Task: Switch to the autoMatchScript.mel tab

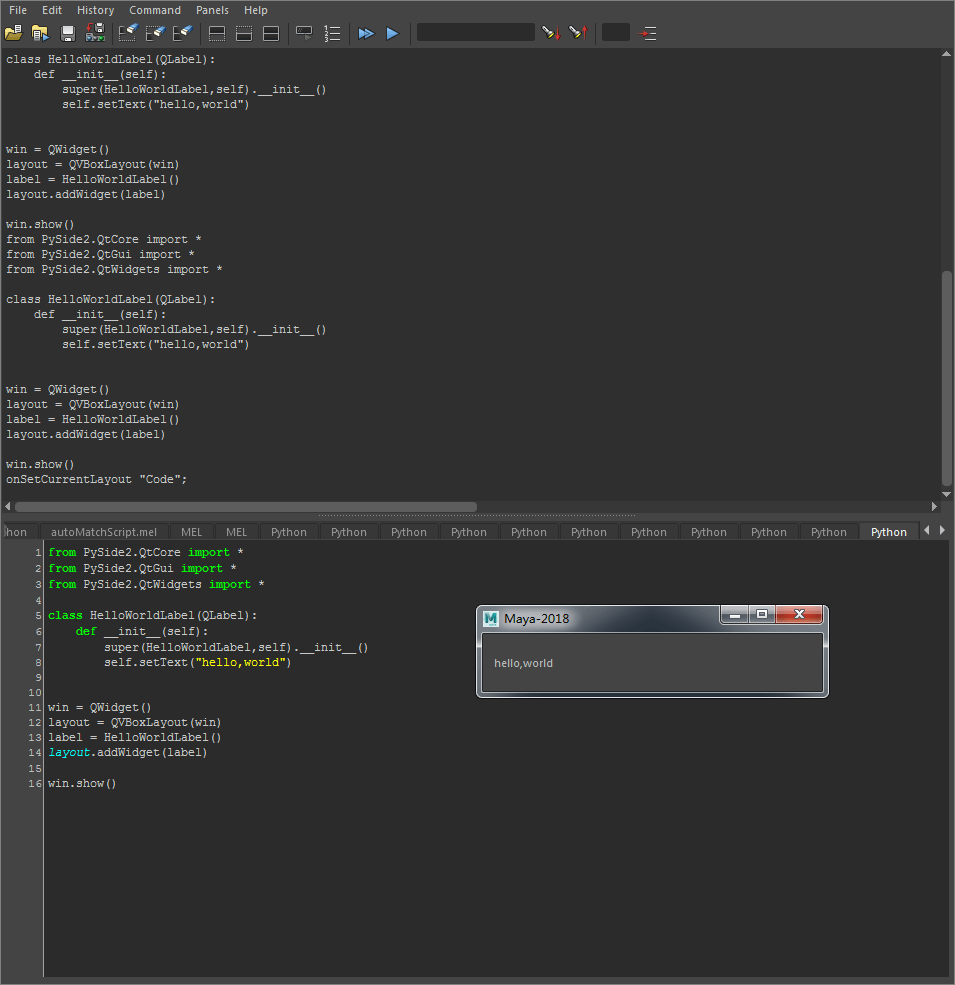Action: (x=104, y=532)
